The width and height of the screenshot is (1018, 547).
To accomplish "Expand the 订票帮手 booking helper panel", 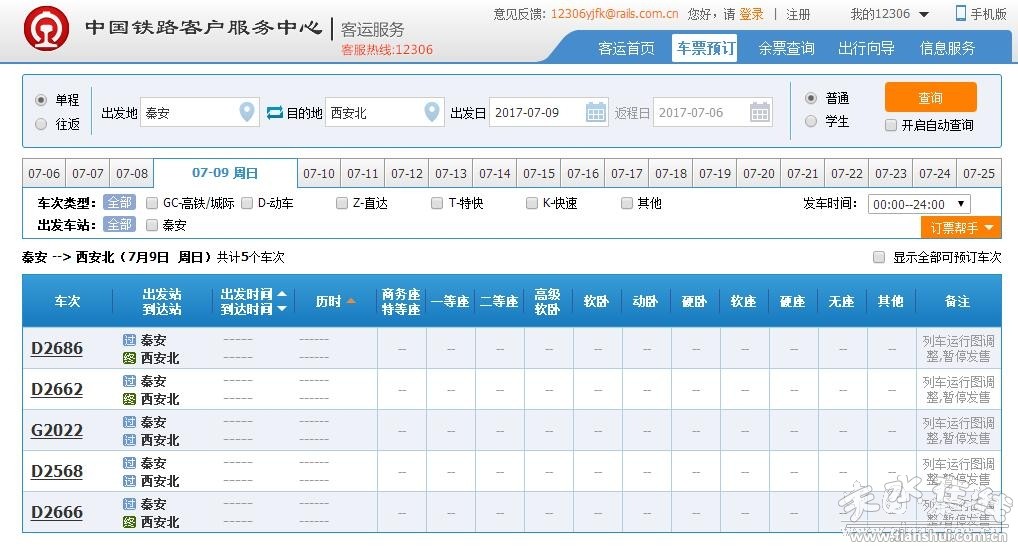I will tap(960, 228).
